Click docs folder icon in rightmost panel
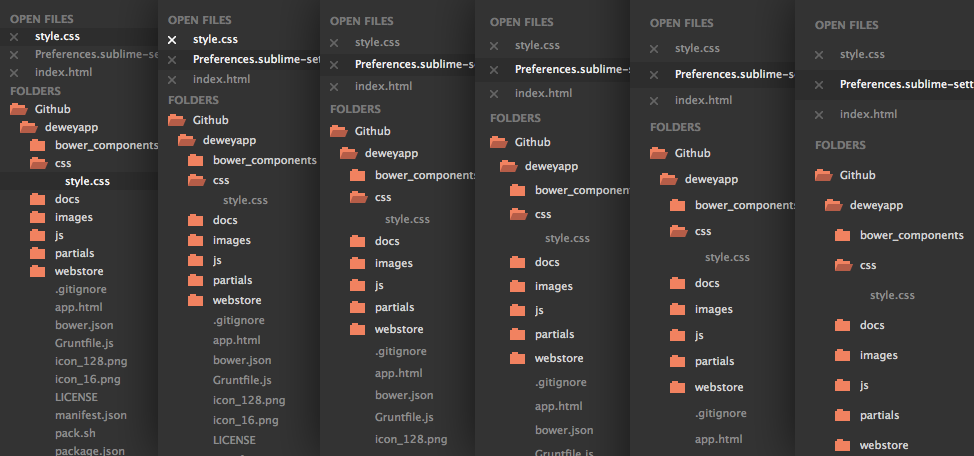The height and width of the screenshot is (456, 974). 843,326
